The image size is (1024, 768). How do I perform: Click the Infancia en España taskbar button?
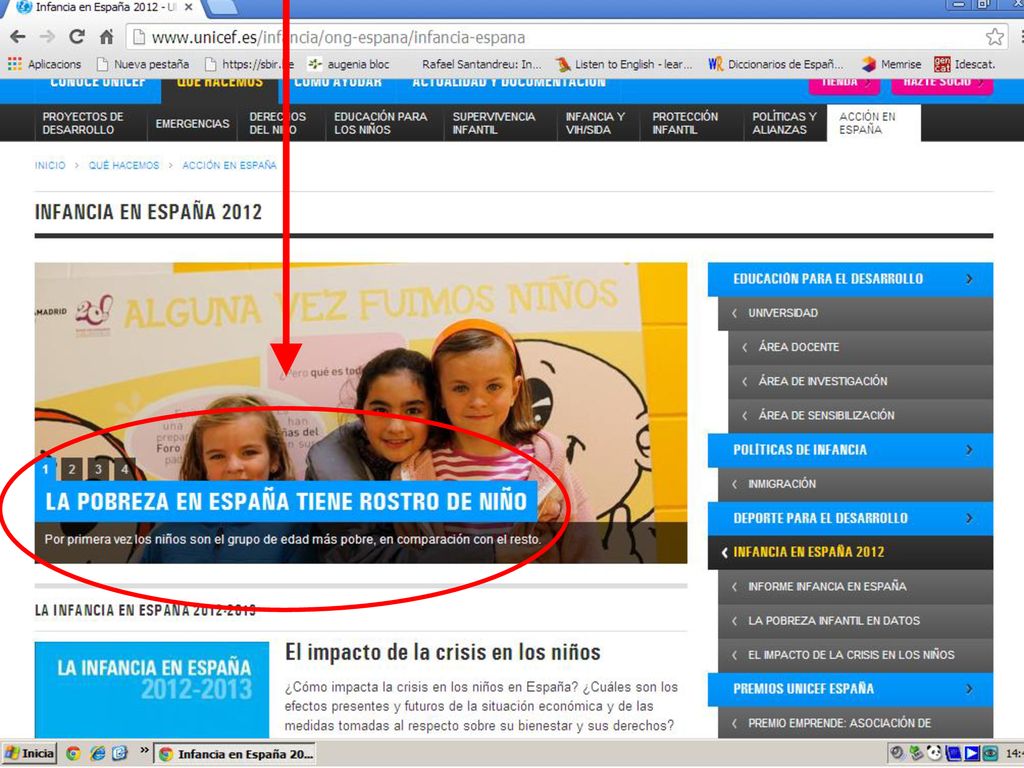tap(236, 754)
